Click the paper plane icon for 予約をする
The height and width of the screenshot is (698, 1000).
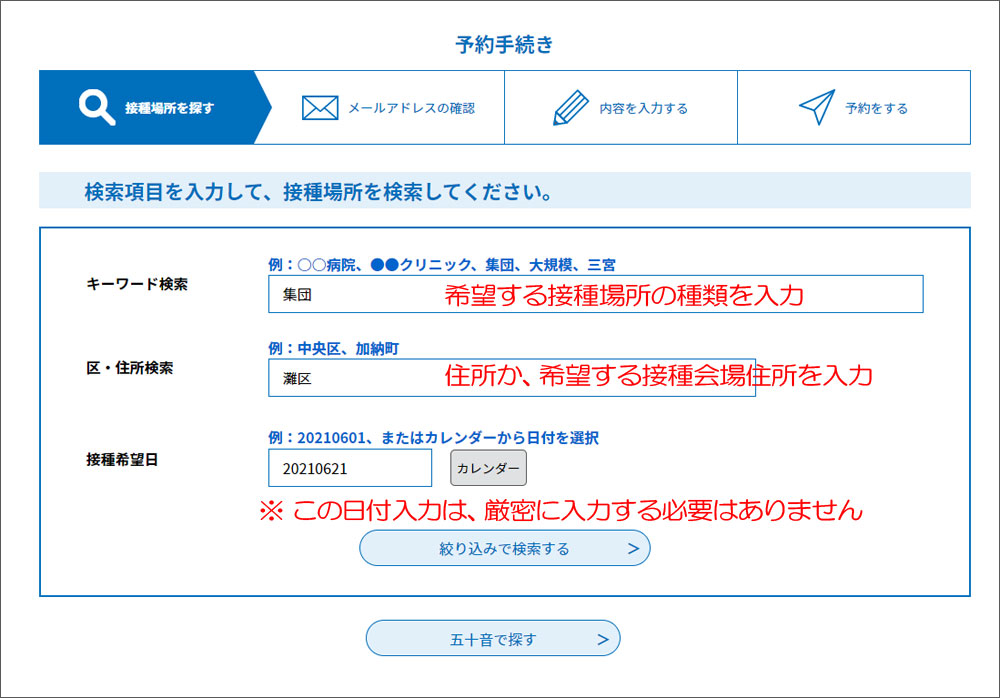817,107
